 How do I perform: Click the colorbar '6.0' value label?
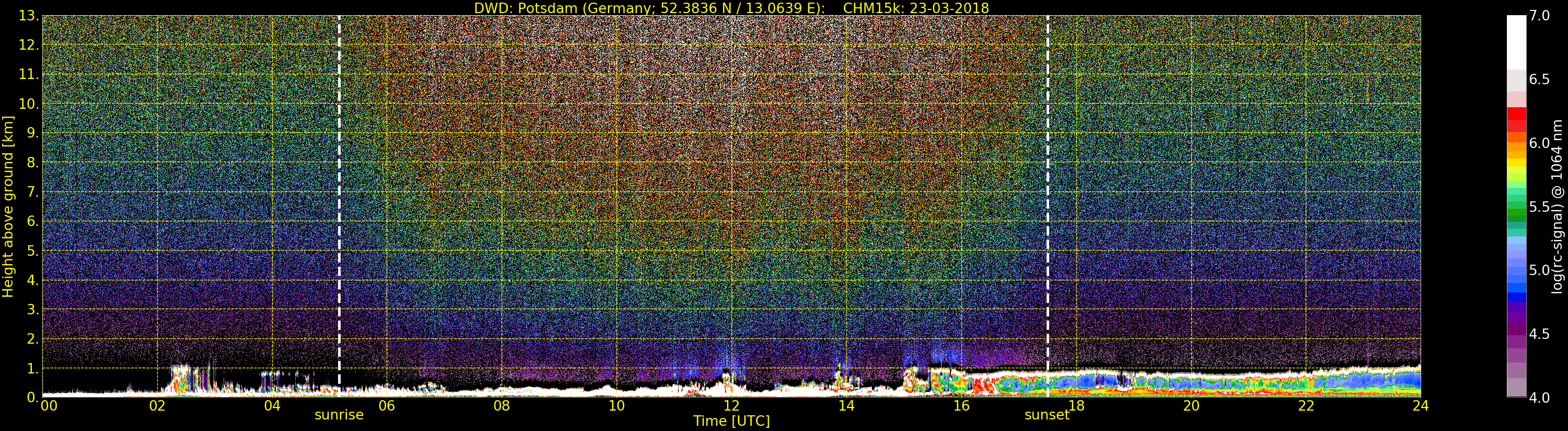(x=1539, y=143)
